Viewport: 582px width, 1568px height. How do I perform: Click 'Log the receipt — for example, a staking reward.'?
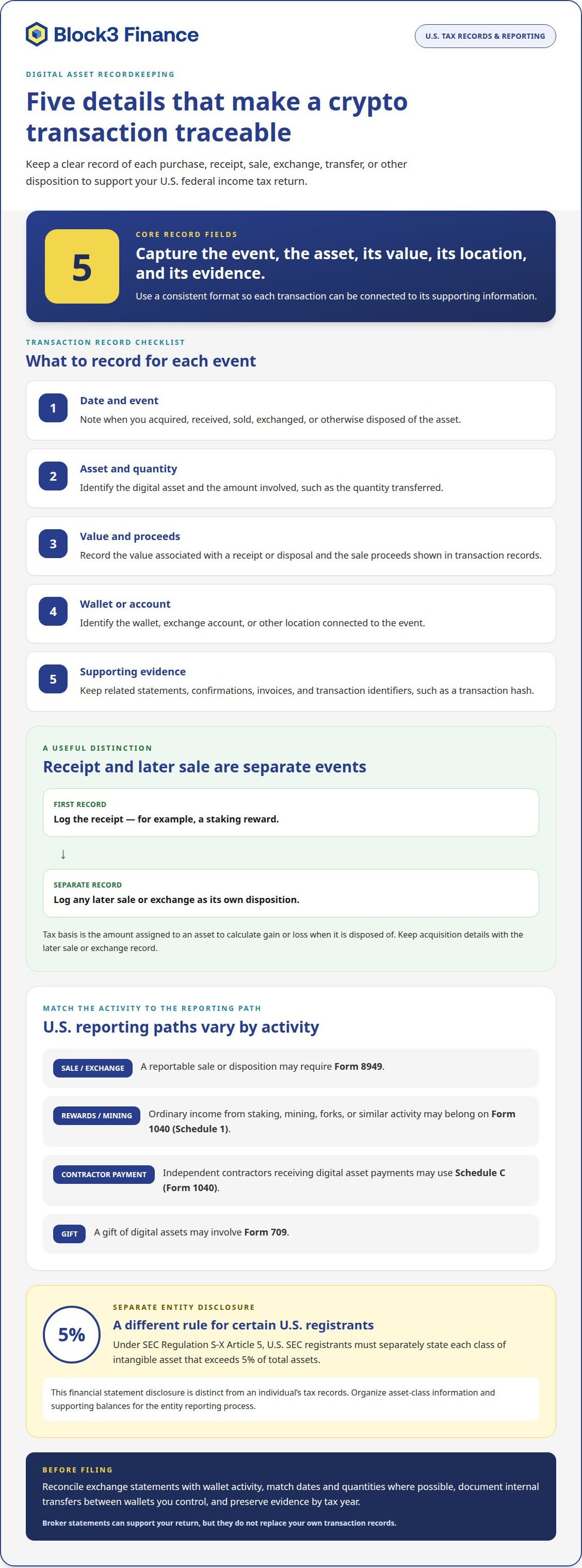[166, 819]
